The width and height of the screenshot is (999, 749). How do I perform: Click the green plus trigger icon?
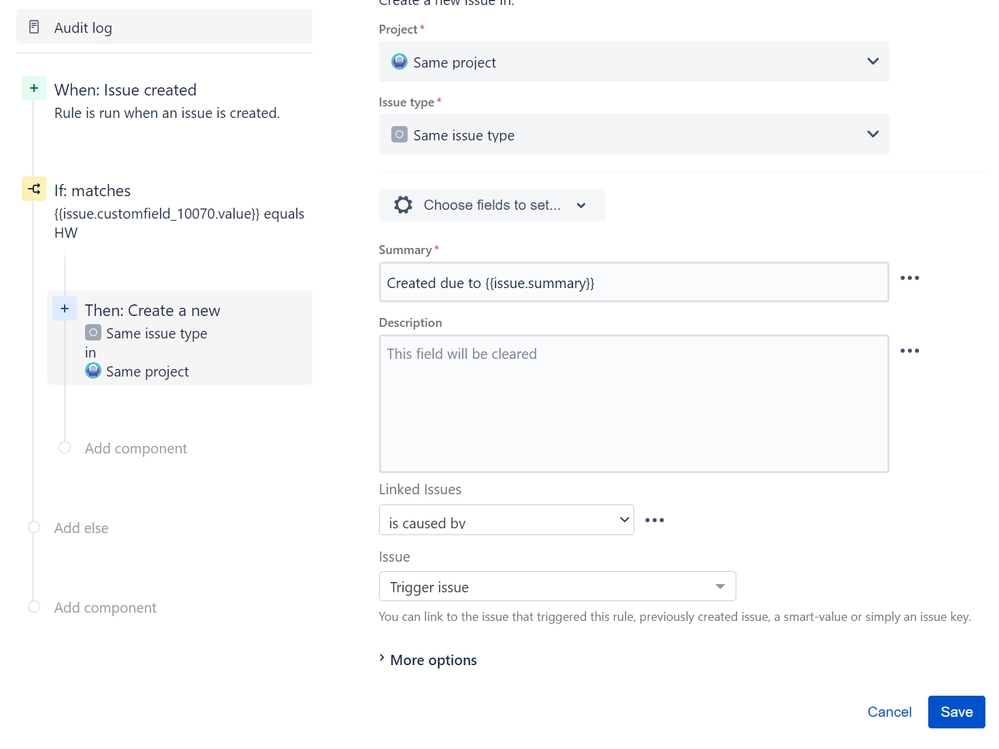tap(34, 89)
